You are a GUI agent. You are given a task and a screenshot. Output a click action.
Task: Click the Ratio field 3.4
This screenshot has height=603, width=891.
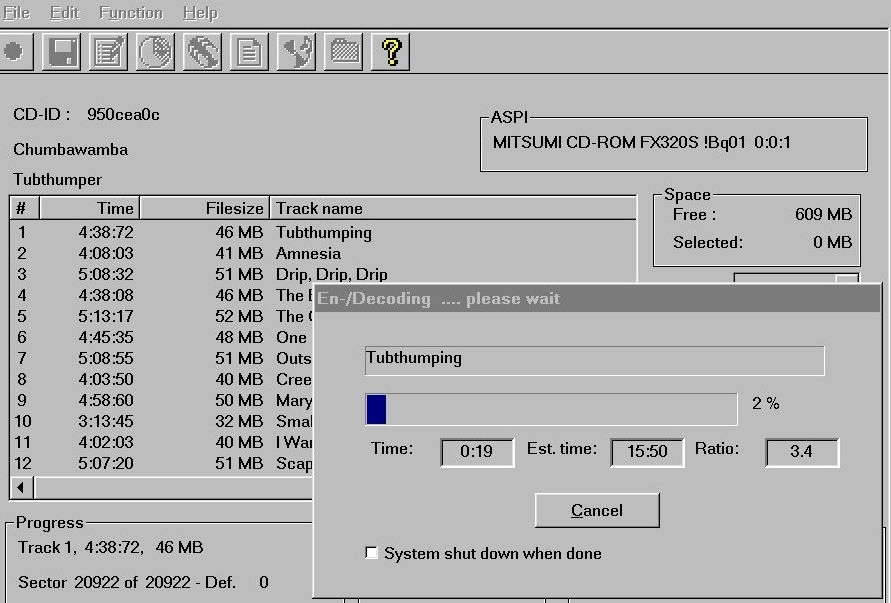(802, 452)
